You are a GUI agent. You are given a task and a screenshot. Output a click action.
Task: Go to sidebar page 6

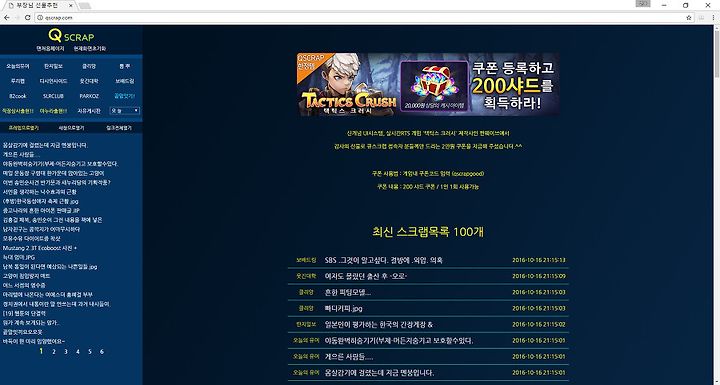point(102,352)
